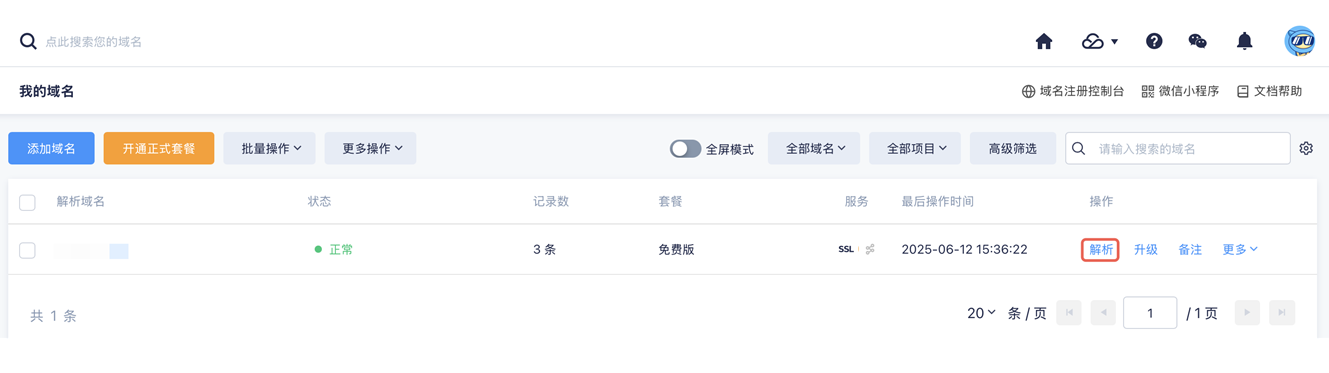Tick the checkbox on the domain row

pyautogui.click(x=27, y=250)
